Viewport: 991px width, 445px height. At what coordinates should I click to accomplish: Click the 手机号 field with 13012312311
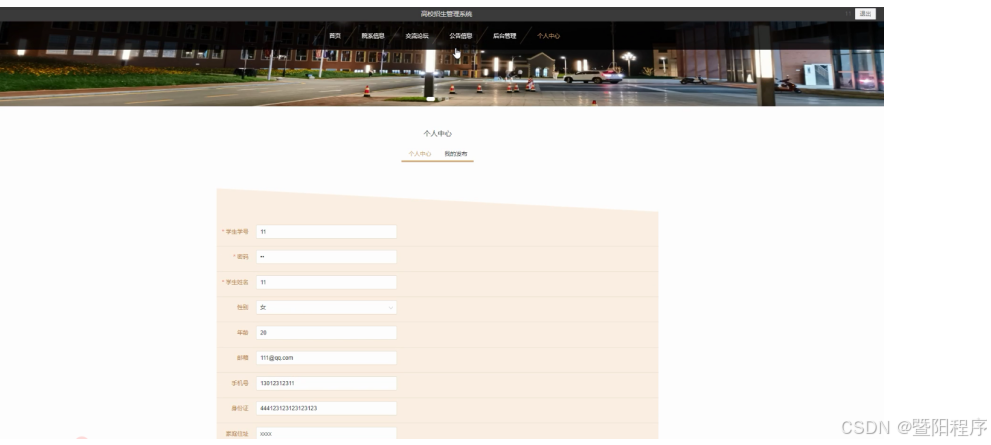coord(326,383)
